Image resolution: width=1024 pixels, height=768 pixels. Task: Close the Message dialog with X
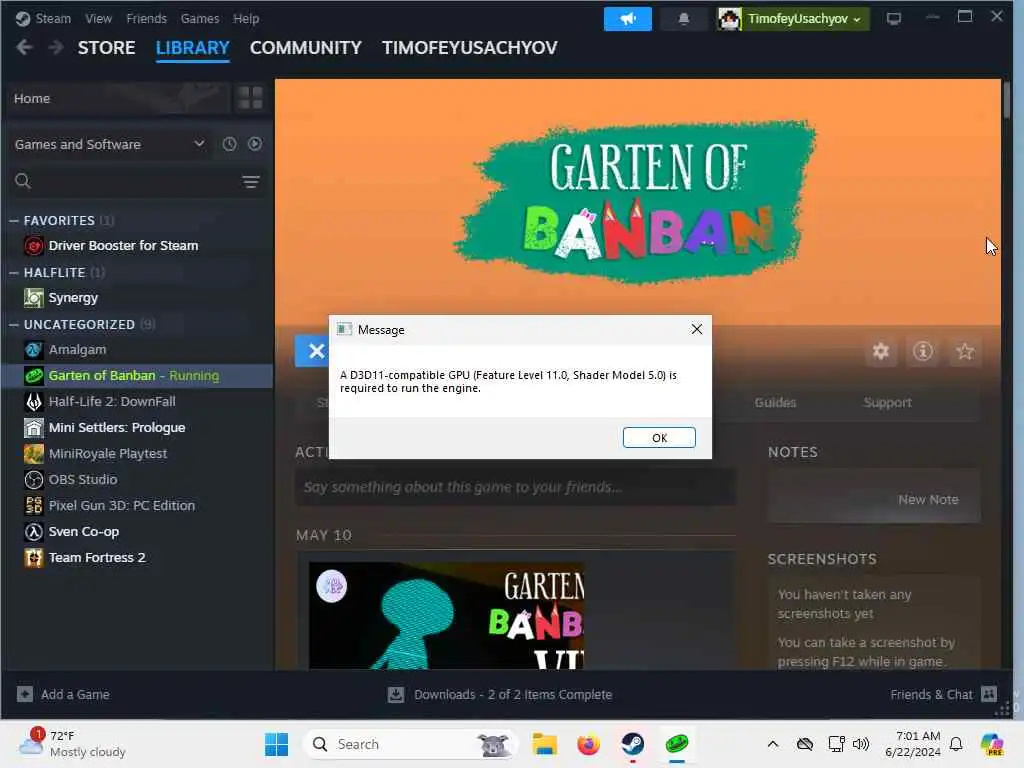(697, 329)
